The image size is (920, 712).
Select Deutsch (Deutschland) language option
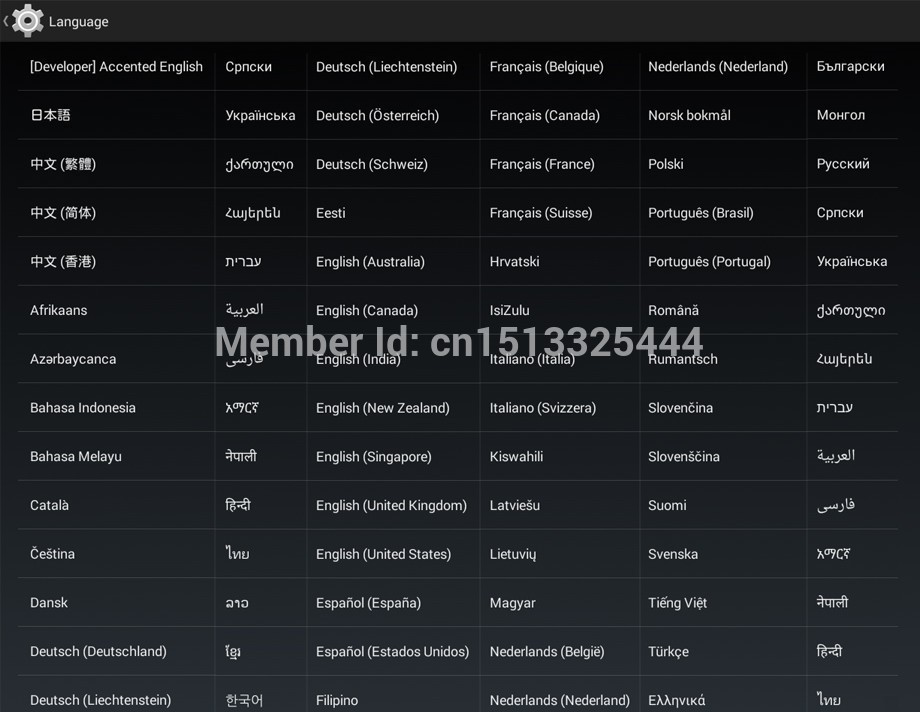click(98, 651)
